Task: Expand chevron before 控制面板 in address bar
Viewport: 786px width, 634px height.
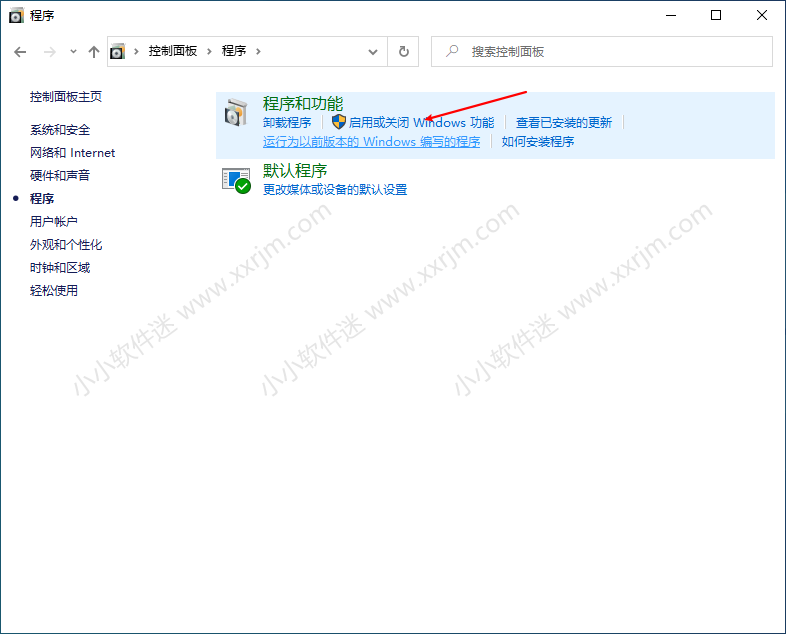Action: coord(136,51)
